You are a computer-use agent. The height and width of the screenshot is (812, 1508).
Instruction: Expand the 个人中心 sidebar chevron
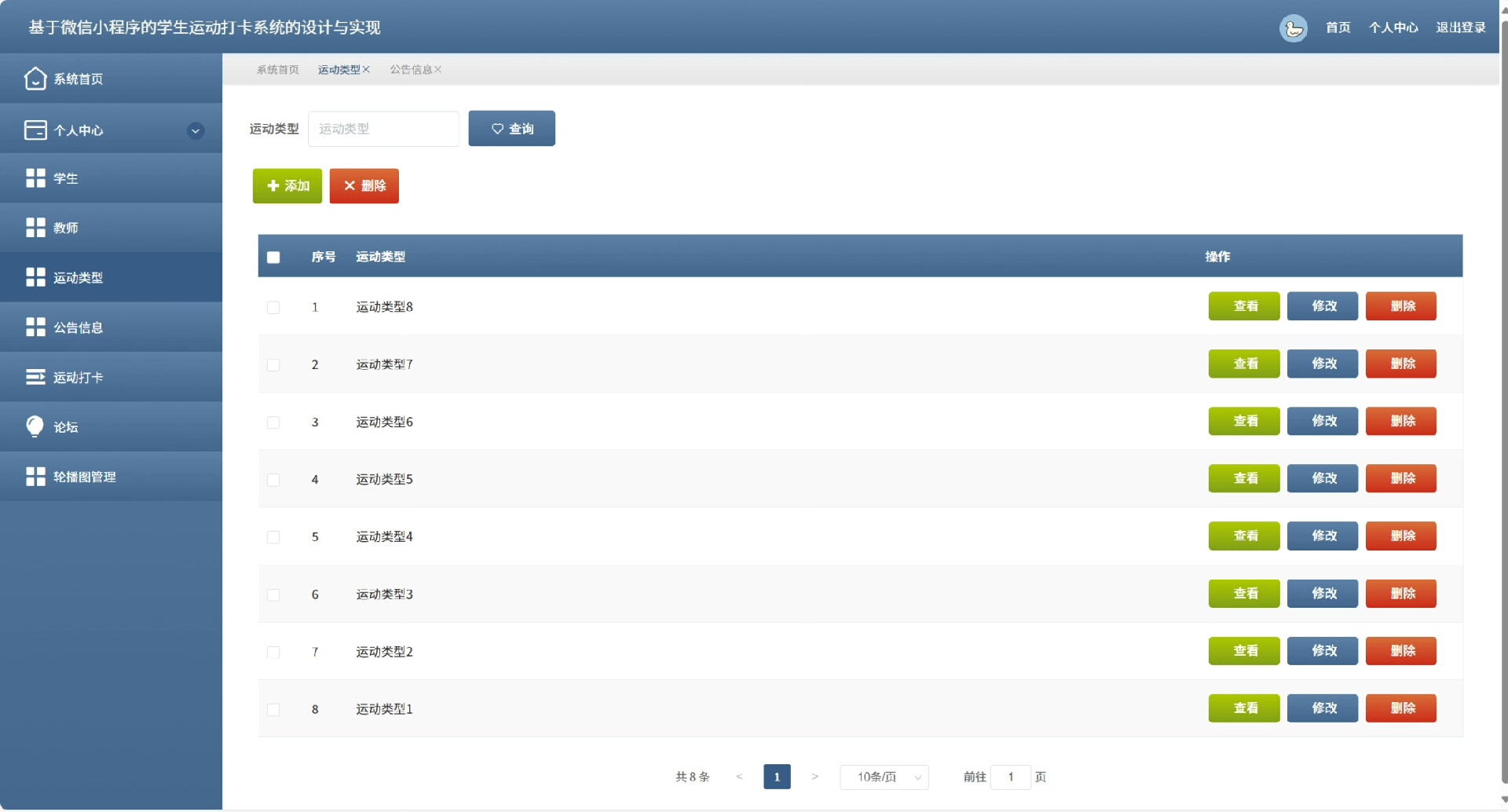(196, 130)
